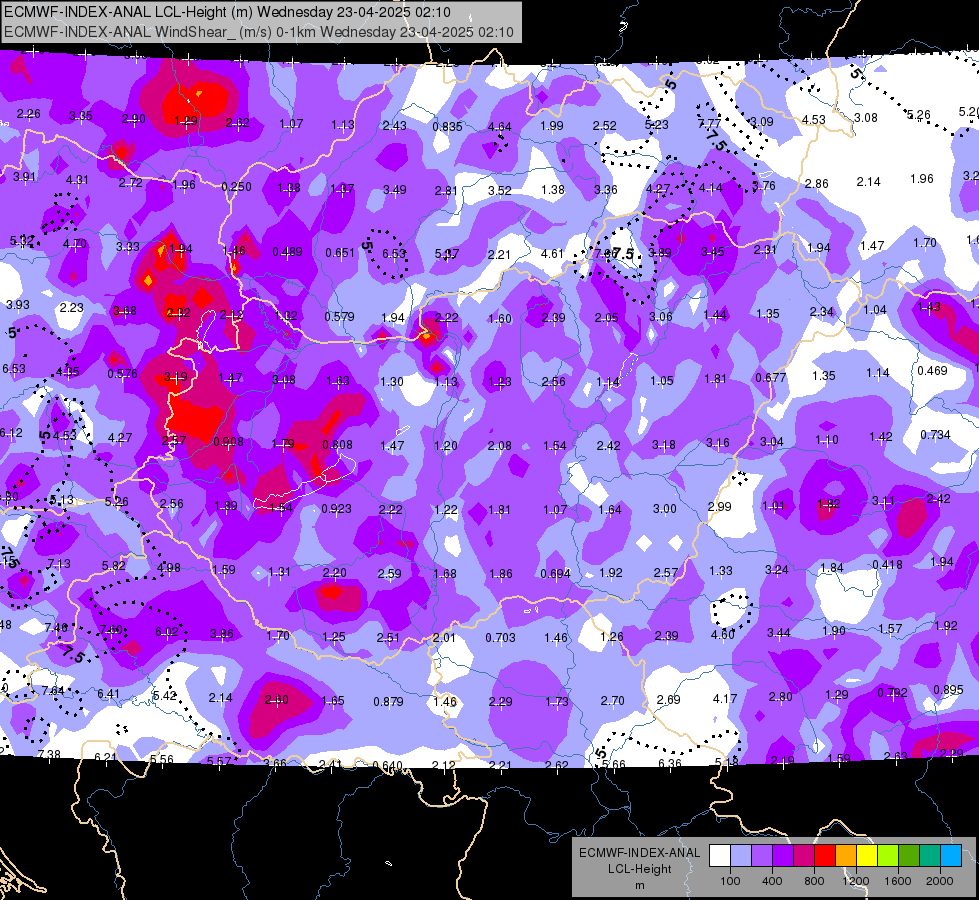Click the wind shear value 0.694

pyautogui.click(x=556, y=574)
